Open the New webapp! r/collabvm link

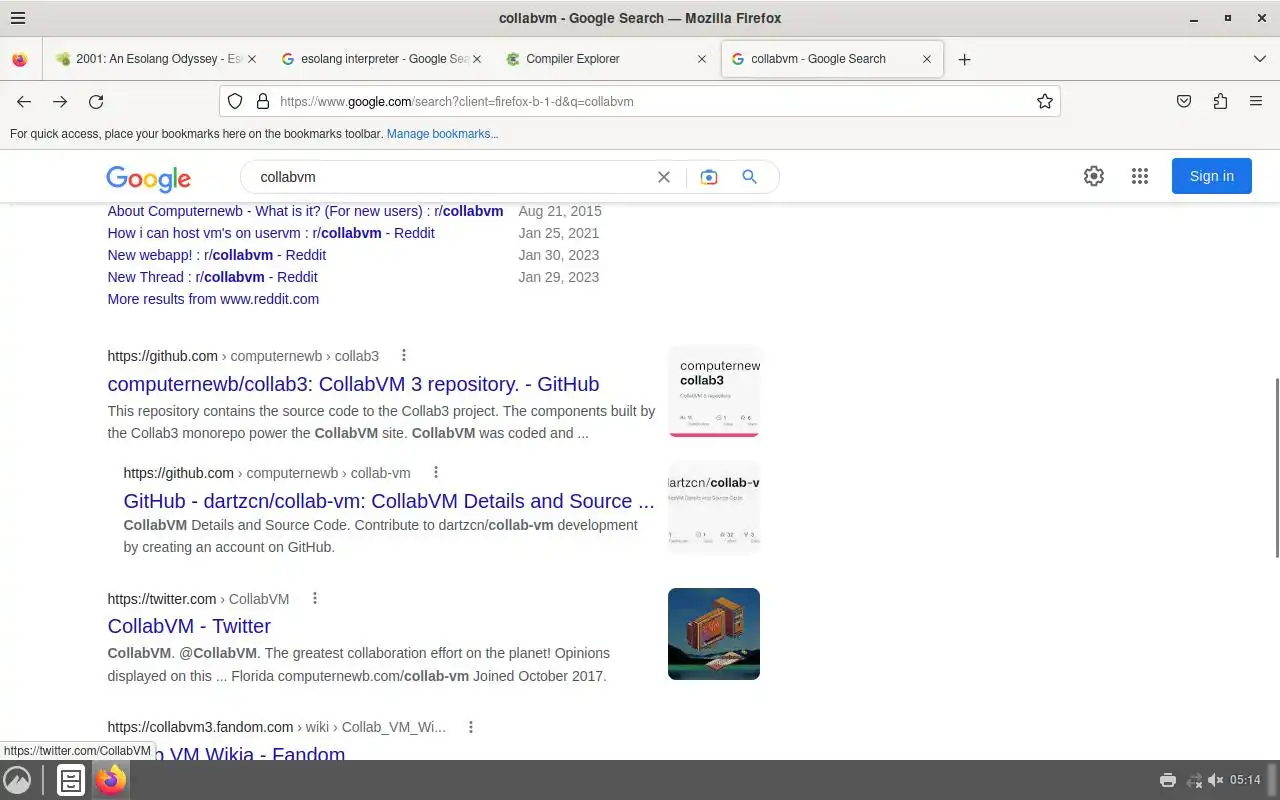(x=217, y=255)
